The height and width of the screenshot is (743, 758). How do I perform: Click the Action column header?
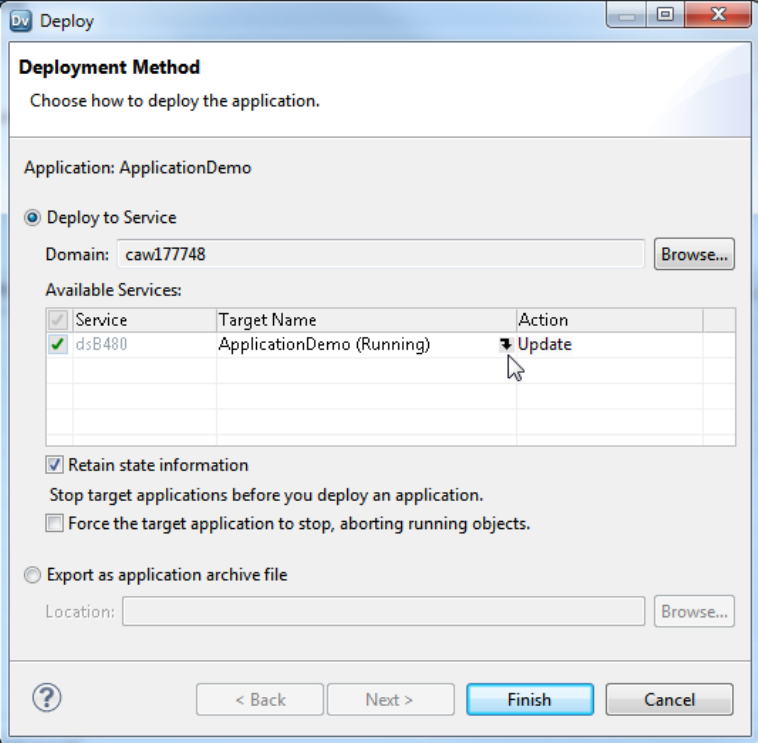(x=608, y=320)
